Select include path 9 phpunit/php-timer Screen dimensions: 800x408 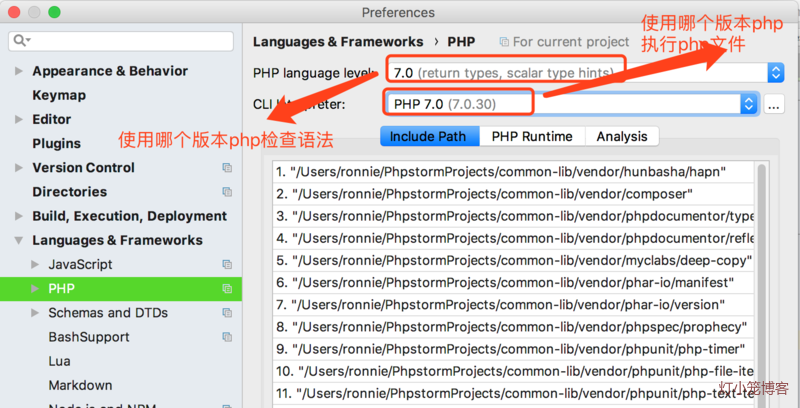514,349
